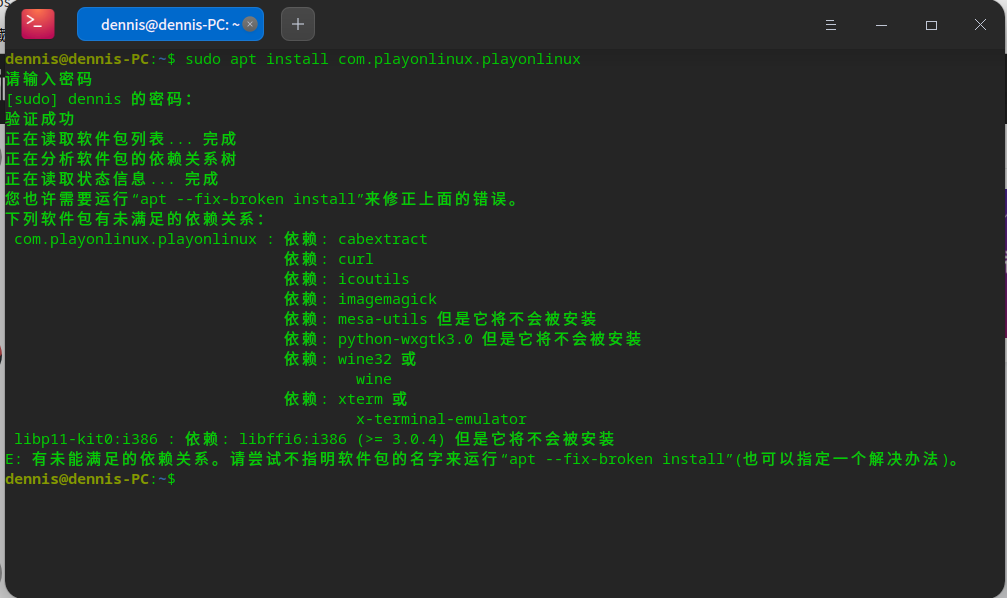Click the 'xterm' dependency
The height and width of the screenshot is (598, 1007).
[x=360, y=399]
